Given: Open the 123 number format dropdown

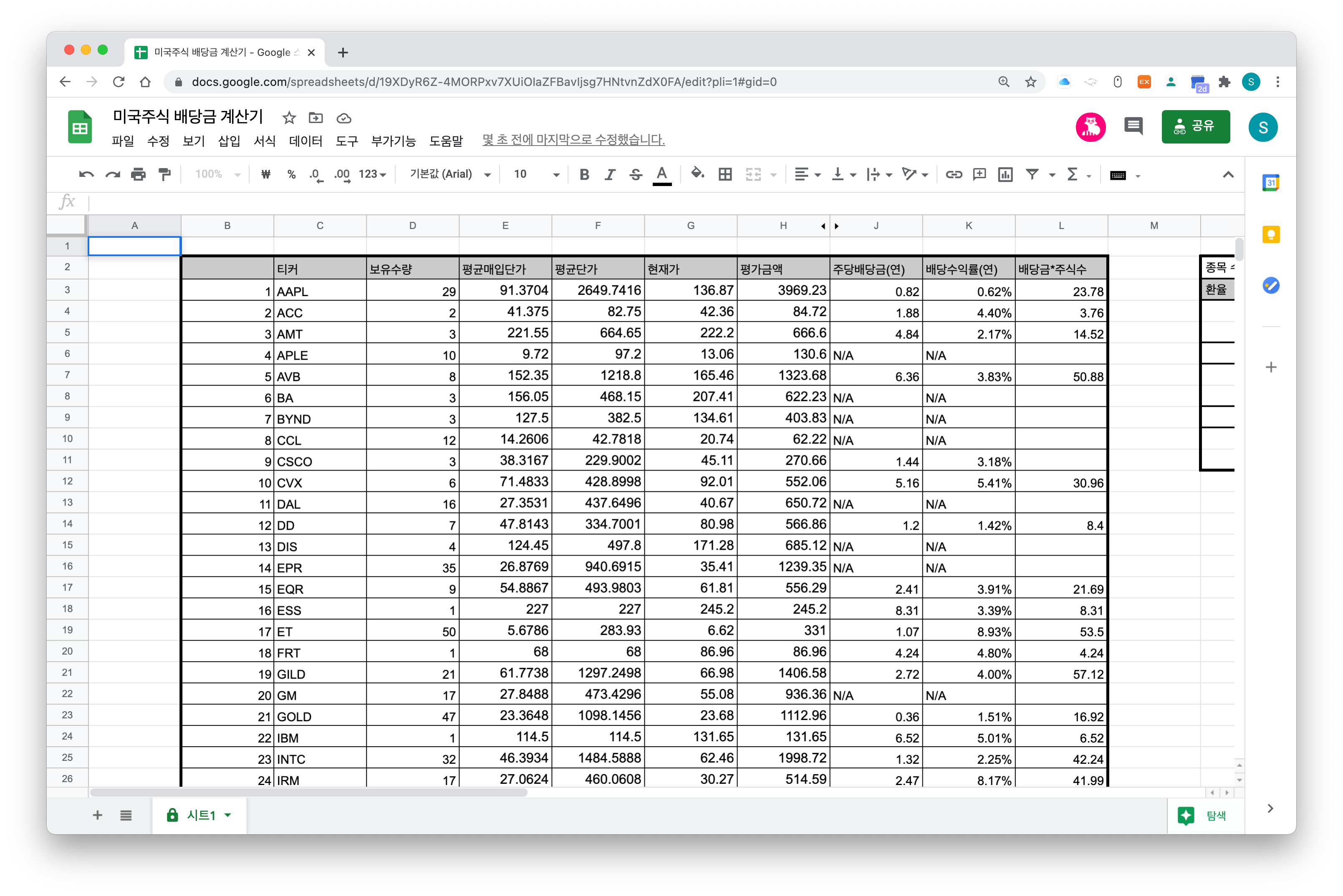Looking at the screenshot, I should (372, 174).
